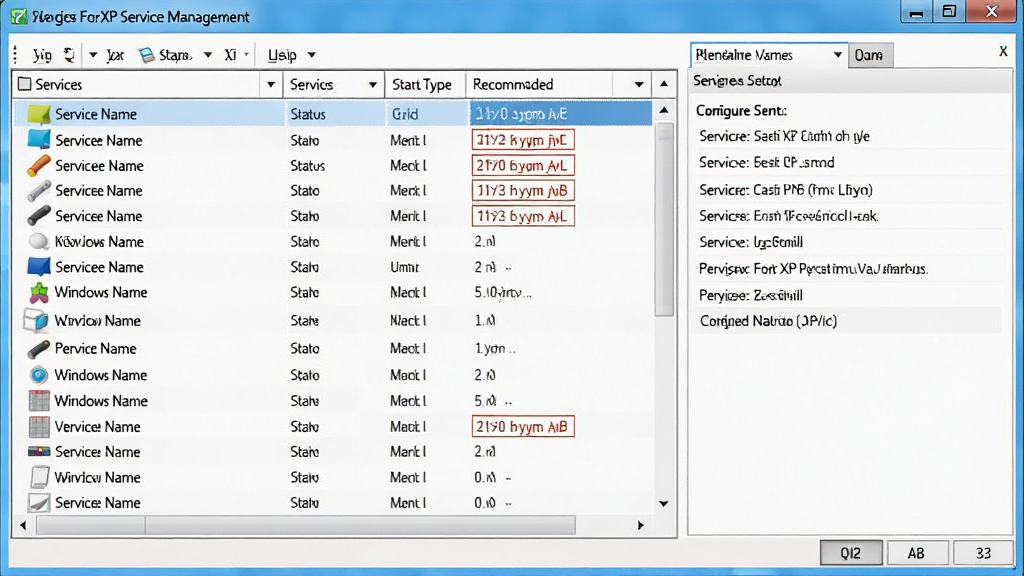Expand the dropdown arrow on the Services column next to Start Type
Viewport: 1024px width, 576px height.
coord(373,84)
